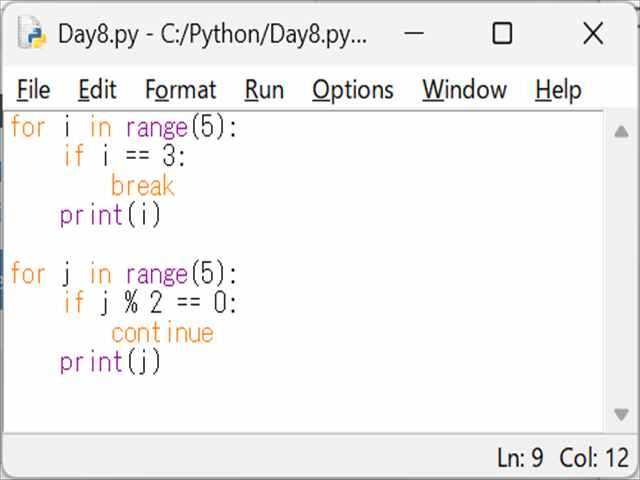Click the 'break' keyword in code
Screen dimensions: 640x480
pyautogui.click(x=143, y=186)
